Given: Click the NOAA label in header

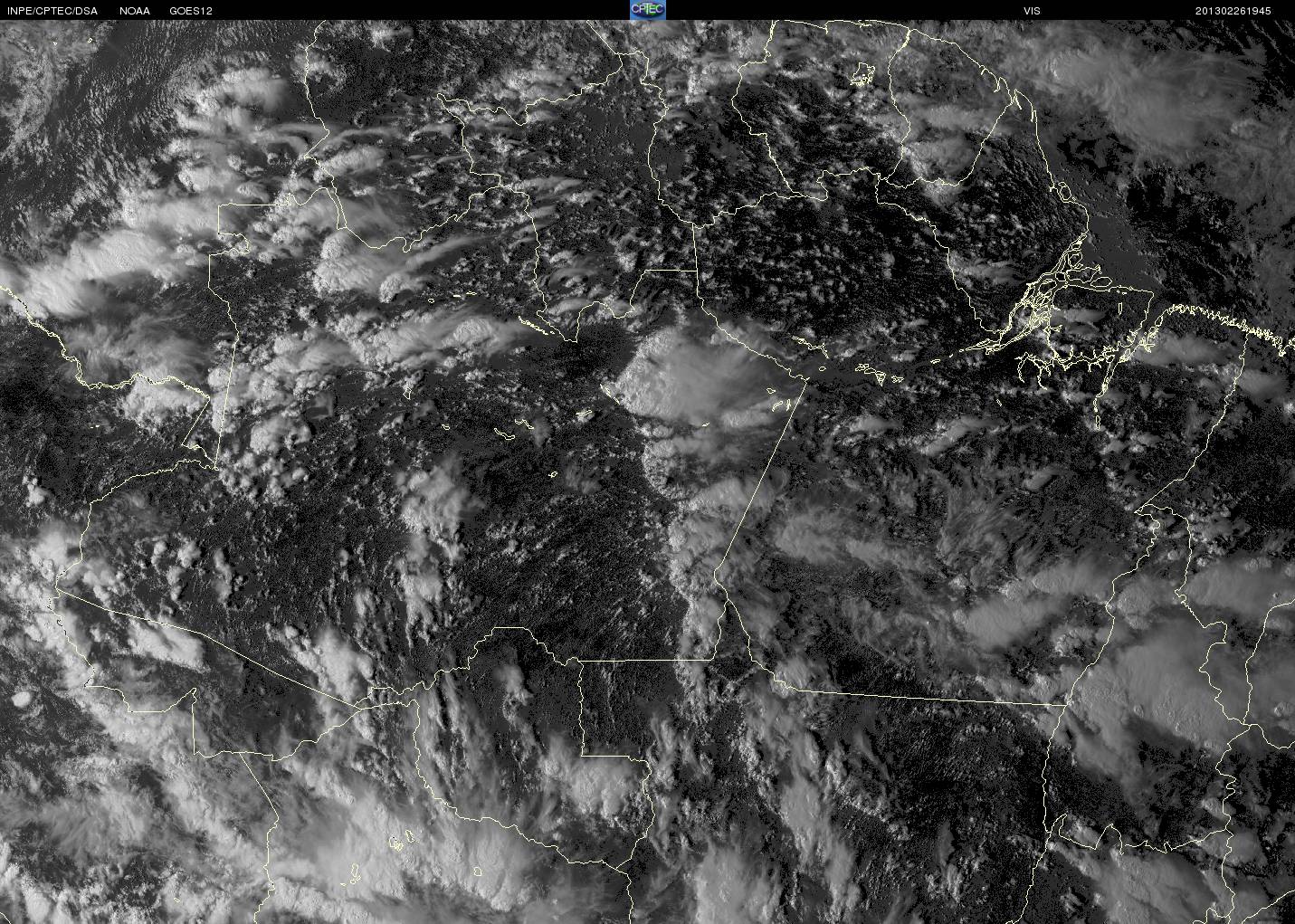Looking at the screenshot, I should click(x=135, y=11).
